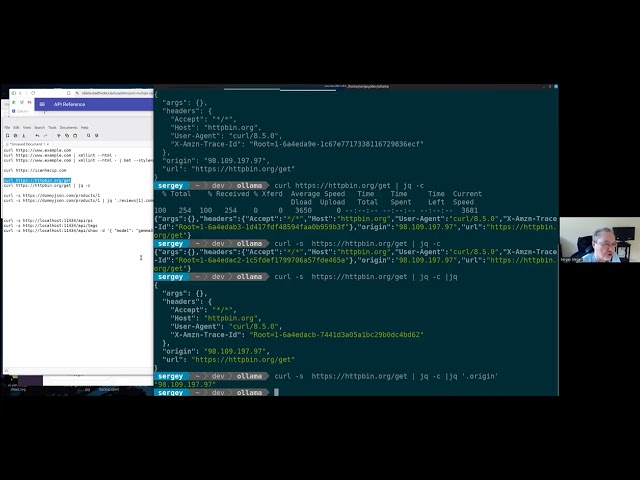Click the Cut toolbar icon
640x480 pixels.
pos(59,136)
